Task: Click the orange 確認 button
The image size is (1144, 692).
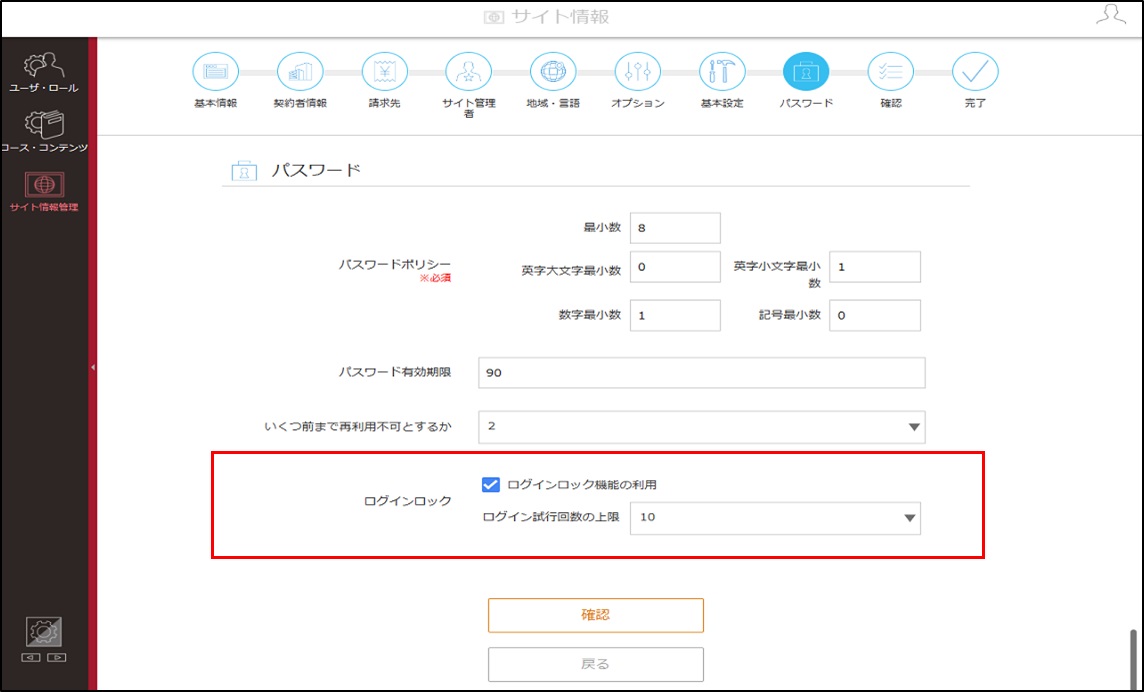Action: tap(595, 615)
